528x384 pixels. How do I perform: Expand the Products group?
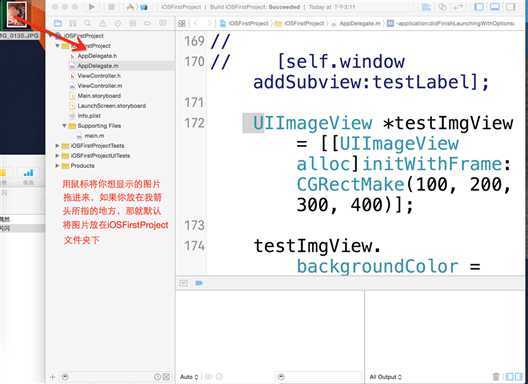[x=57, y=166]
